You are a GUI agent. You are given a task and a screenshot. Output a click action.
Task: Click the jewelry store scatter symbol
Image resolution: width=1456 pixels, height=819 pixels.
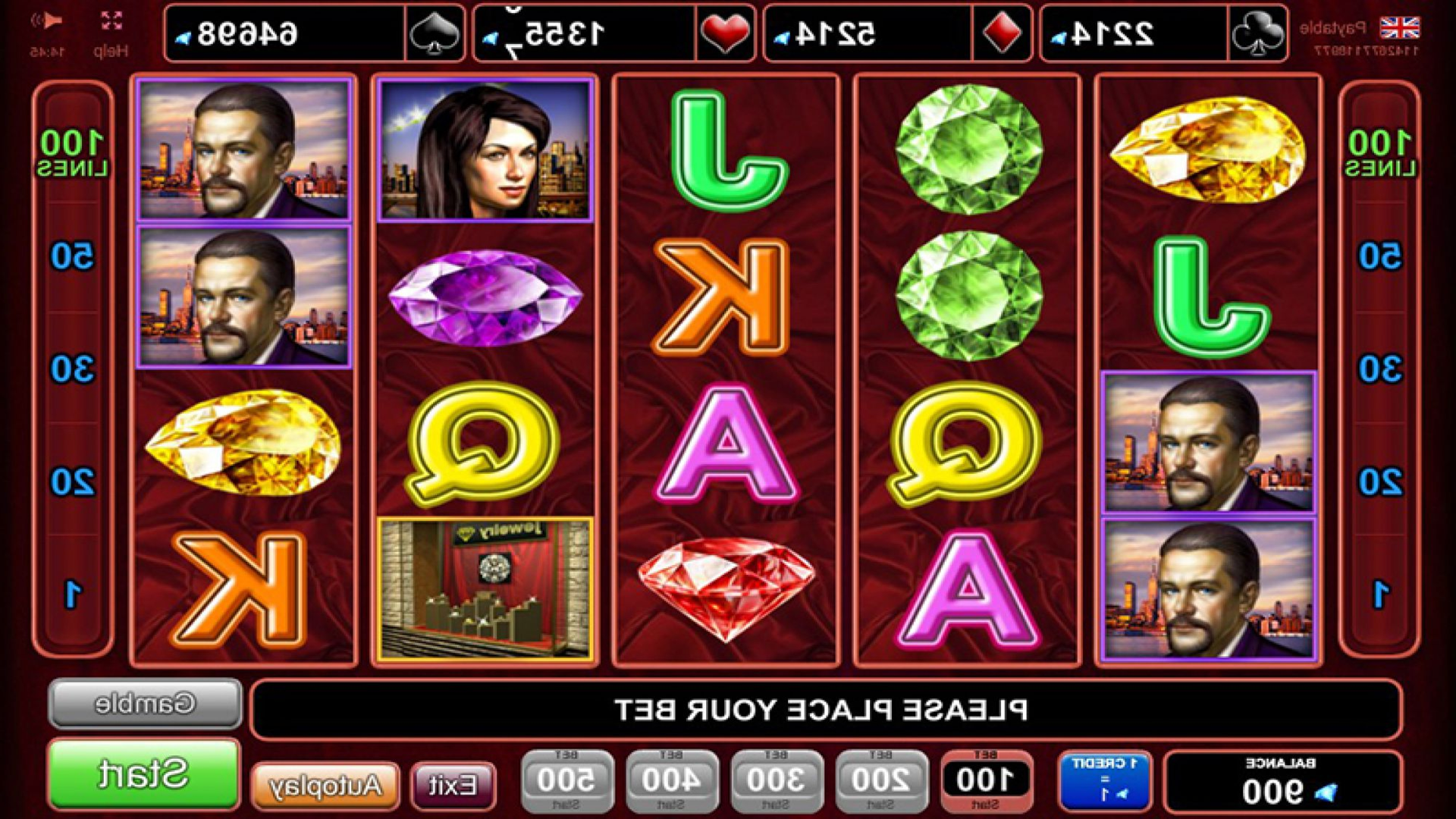485,588
